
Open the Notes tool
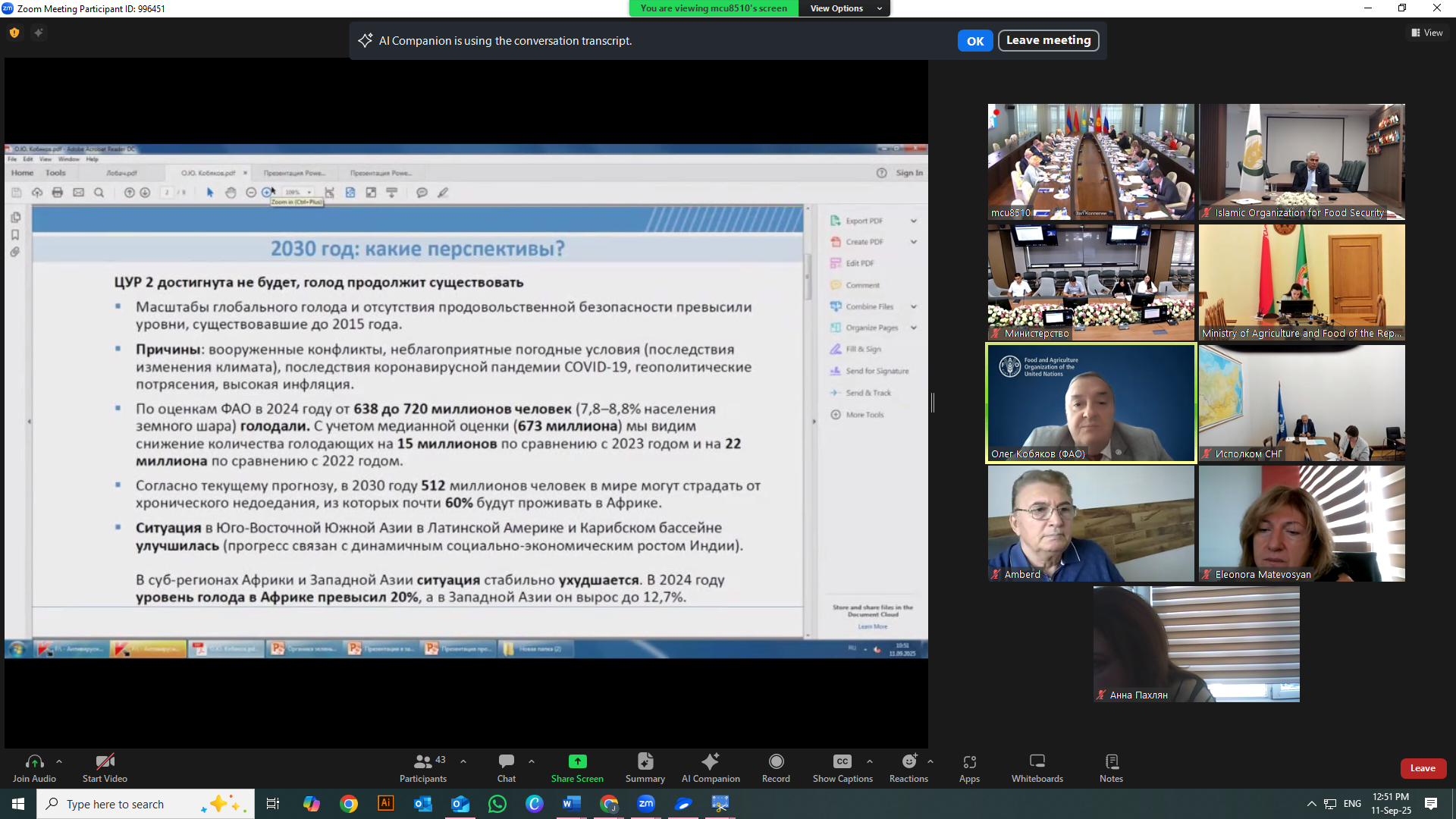(1111, 762)
